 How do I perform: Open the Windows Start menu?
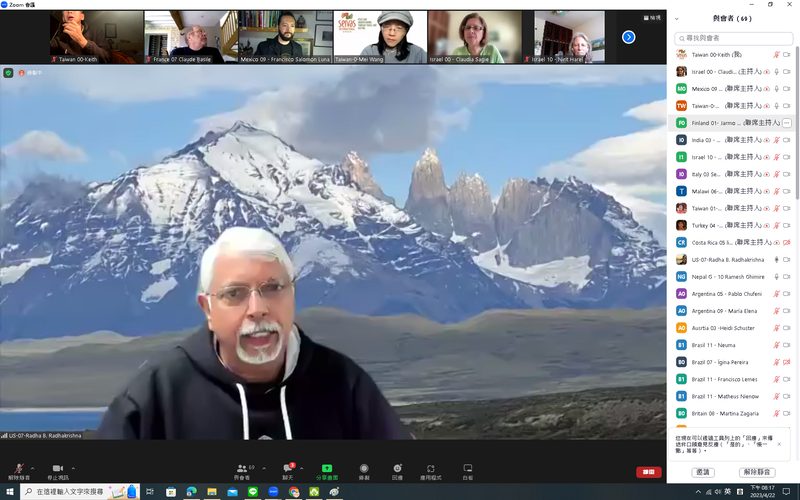9,492
